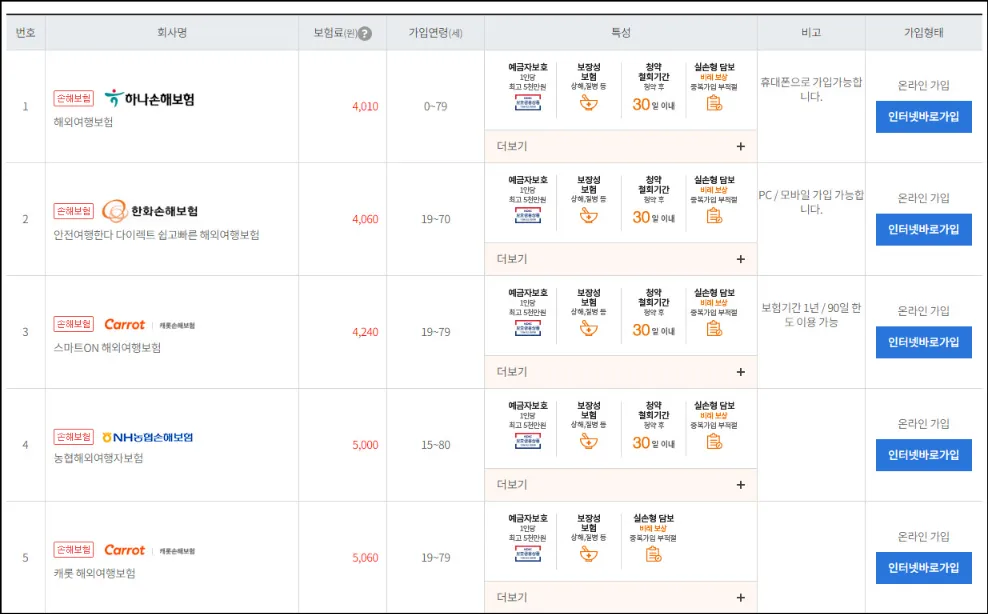Click the 30일 이내 withdrawal period in row 4

tap(653, 443)
